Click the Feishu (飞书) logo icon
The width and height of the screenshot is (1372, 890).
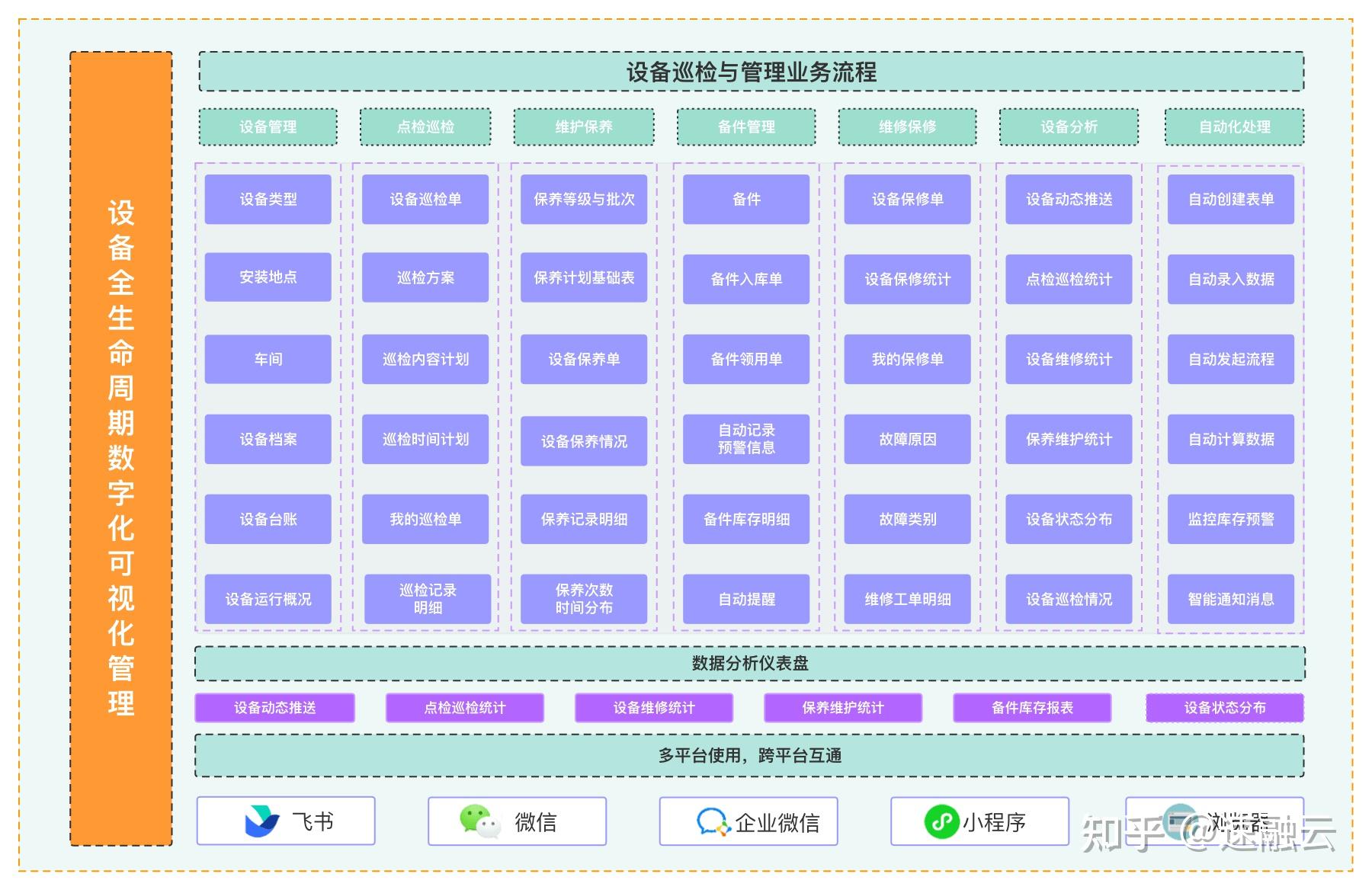[261, 821]
